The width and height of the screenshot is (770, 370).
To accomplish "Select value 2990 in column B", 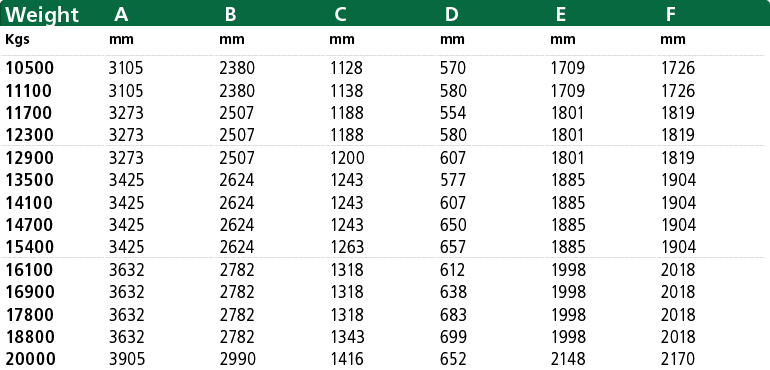I will click(x=238, y=359).
